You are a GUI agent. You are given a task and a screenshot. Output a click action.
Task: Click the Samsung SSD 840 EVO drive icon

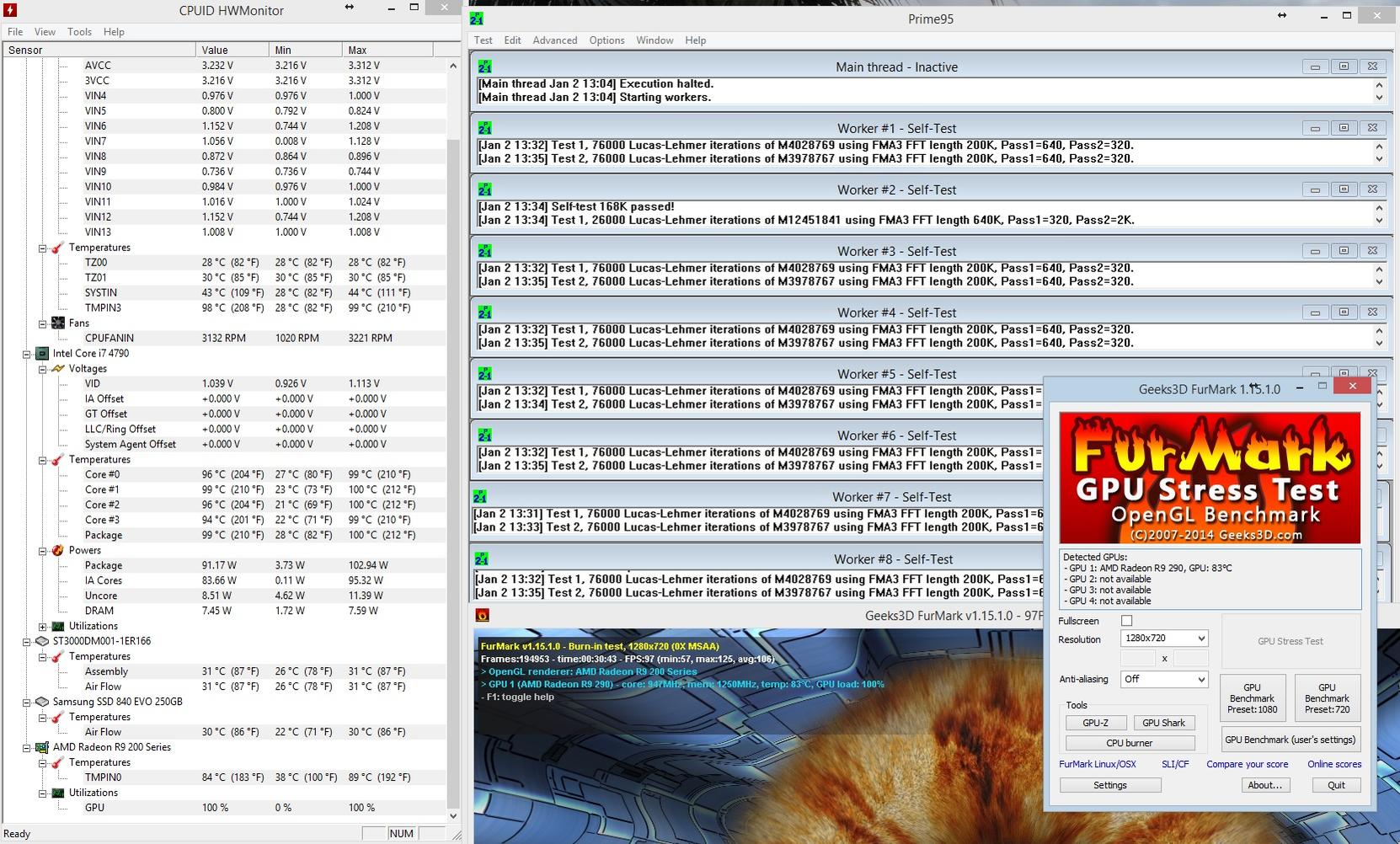pyautogui.click(x=41, y=702)
